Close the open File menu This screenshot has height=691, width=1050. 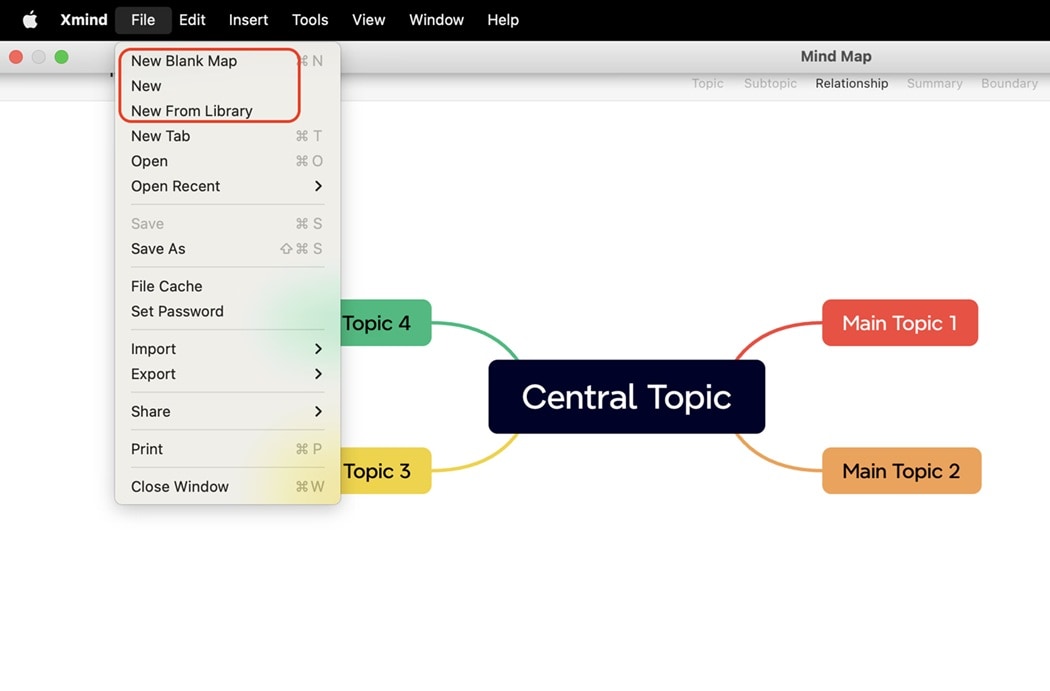tap(143, 20)
